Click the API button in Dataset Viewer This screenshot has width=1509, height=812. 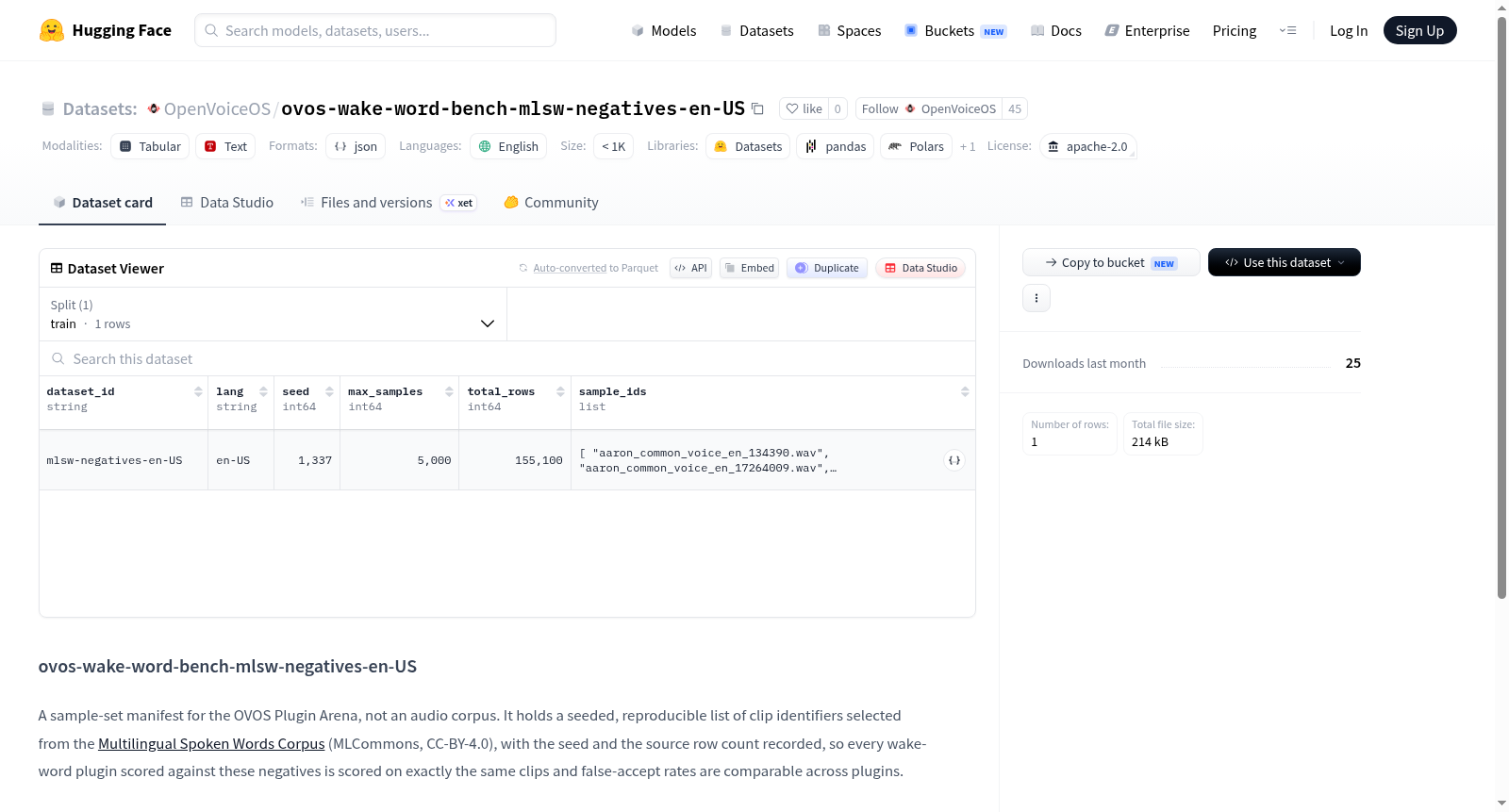(x=690, y=268)
